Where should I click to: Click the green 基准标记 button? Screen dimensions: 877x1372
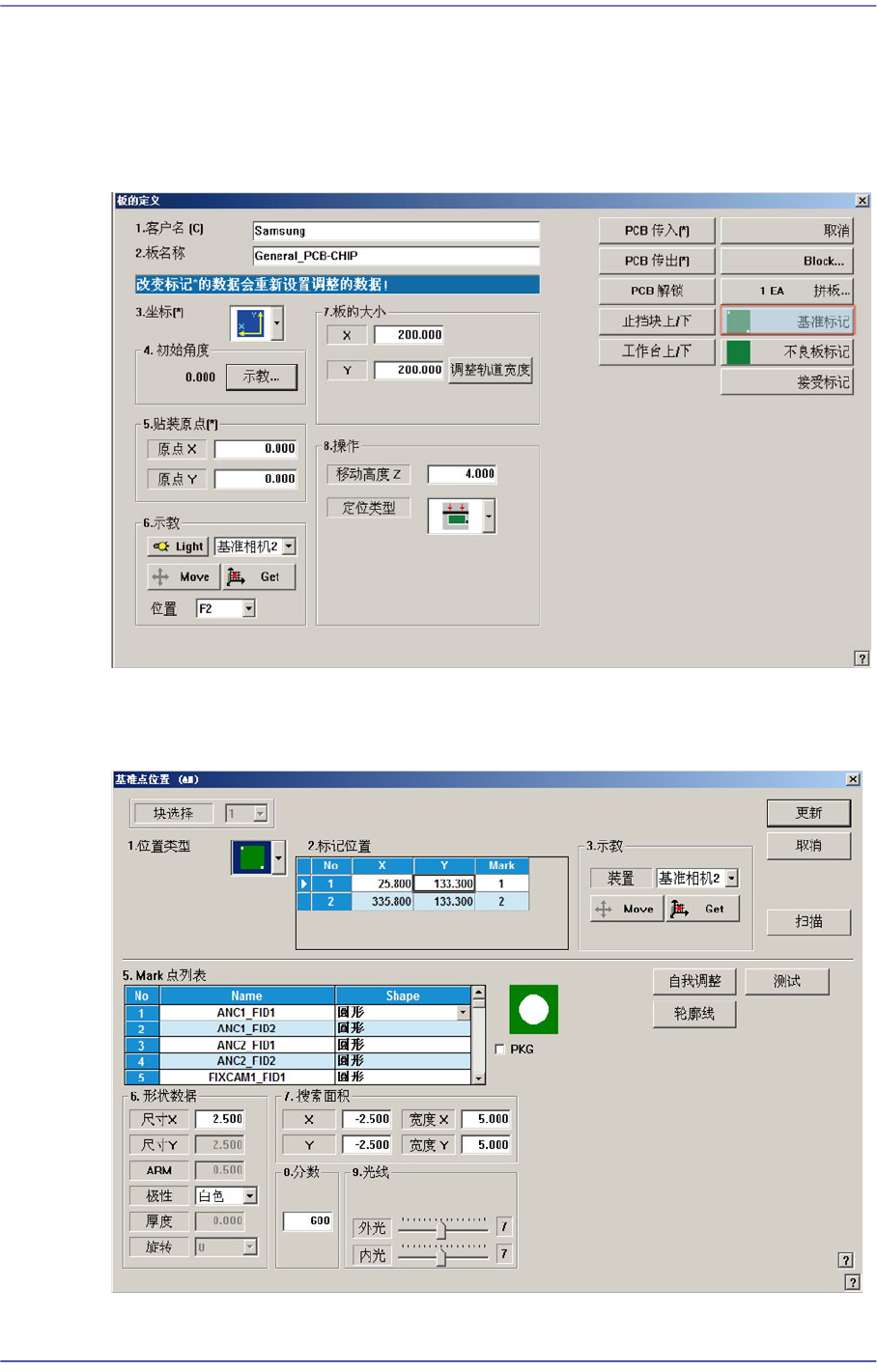click(787, 322)
